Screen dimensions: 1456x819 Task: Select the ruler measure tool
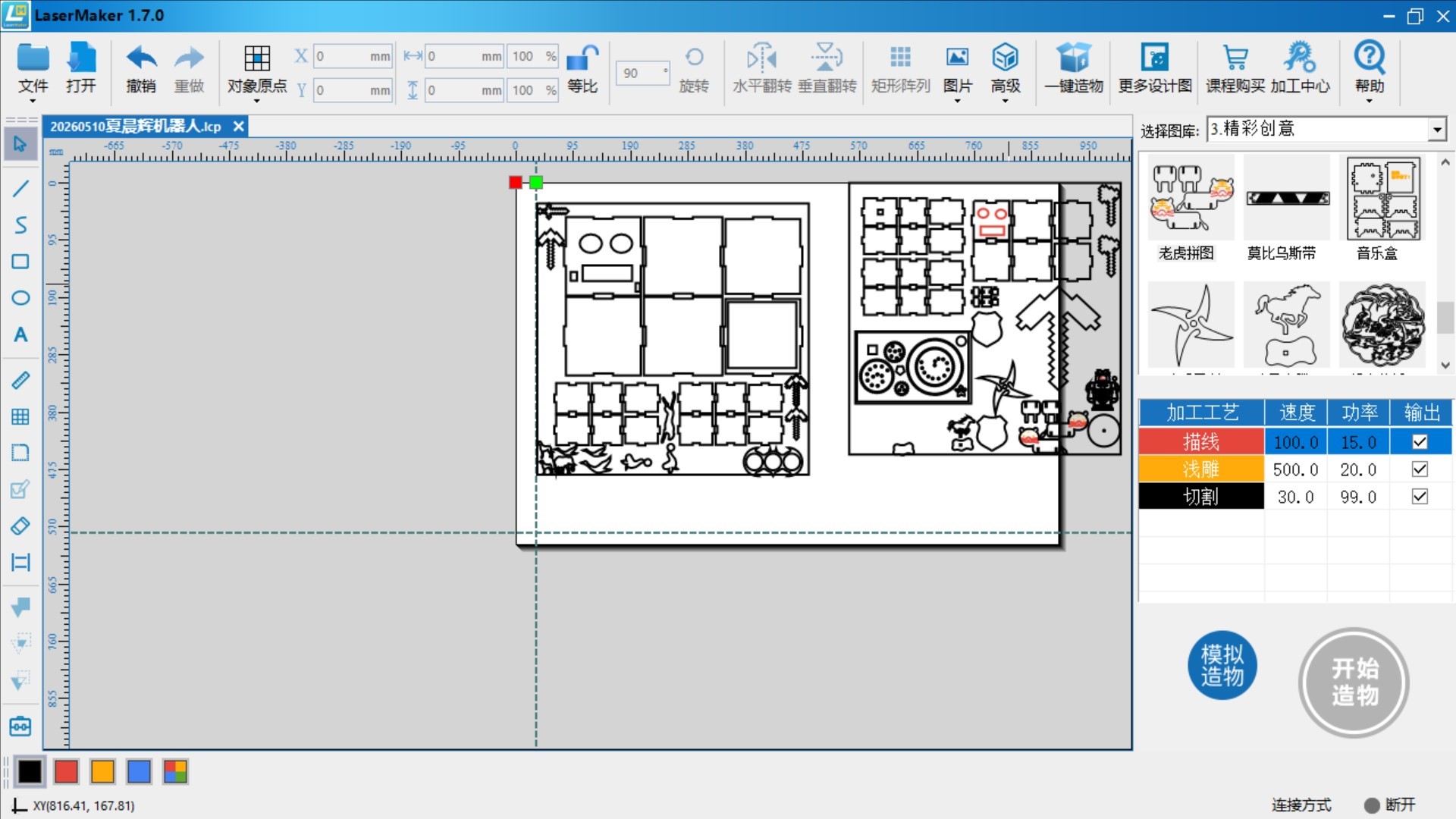(x=20, y=380)
